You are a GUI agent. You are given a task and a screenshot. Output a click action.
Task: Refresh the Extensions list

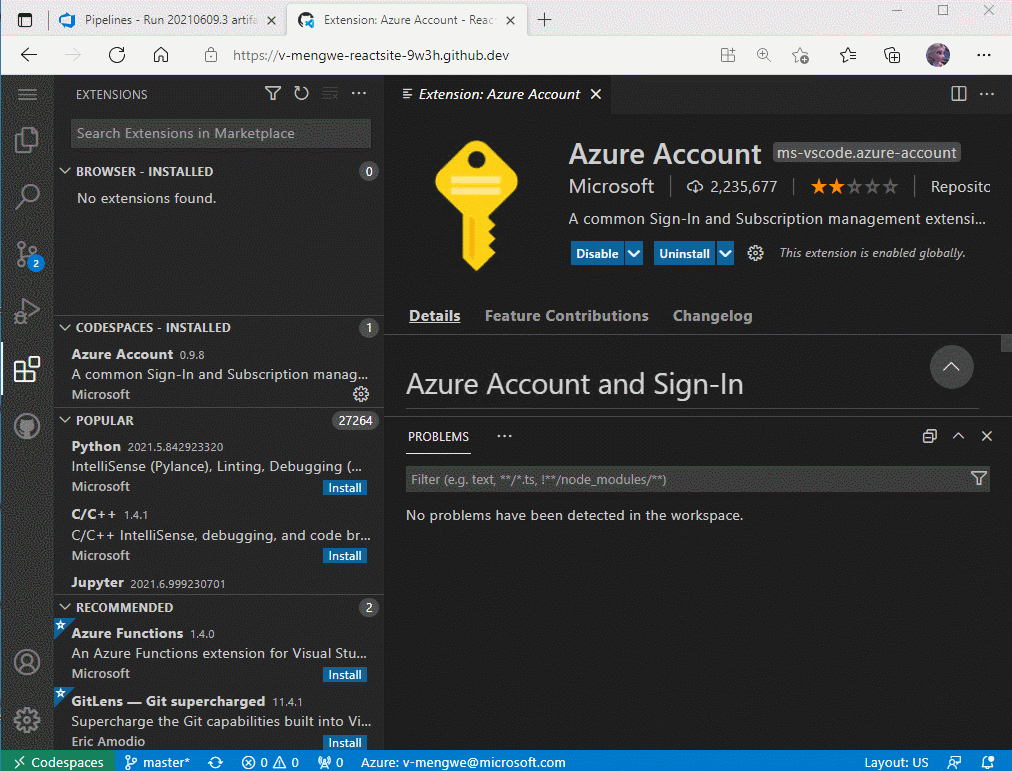tap(301, 93)
